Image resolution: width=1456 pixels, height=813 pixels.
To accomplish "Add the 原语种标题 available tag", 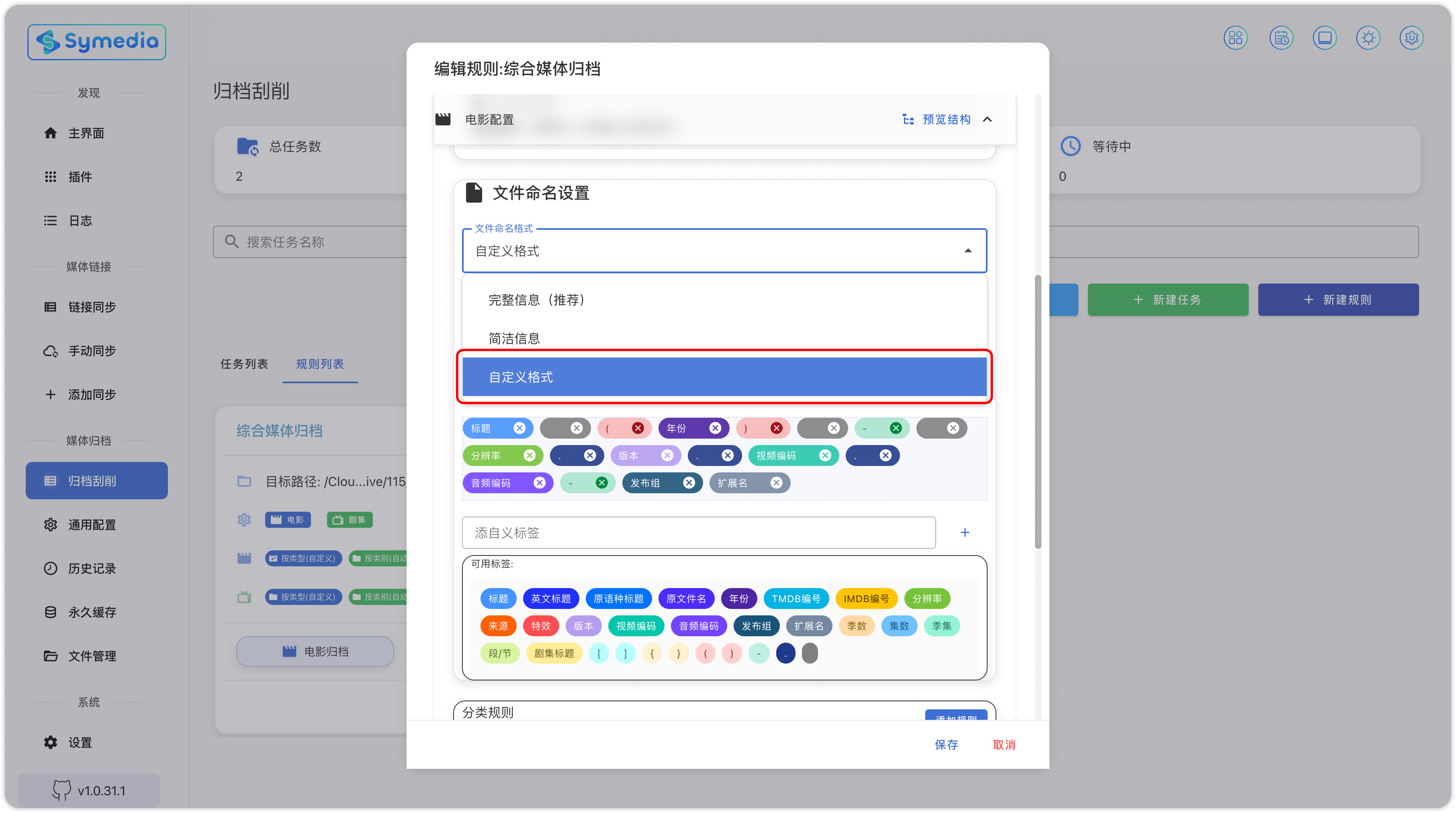I will pos(618,599).
